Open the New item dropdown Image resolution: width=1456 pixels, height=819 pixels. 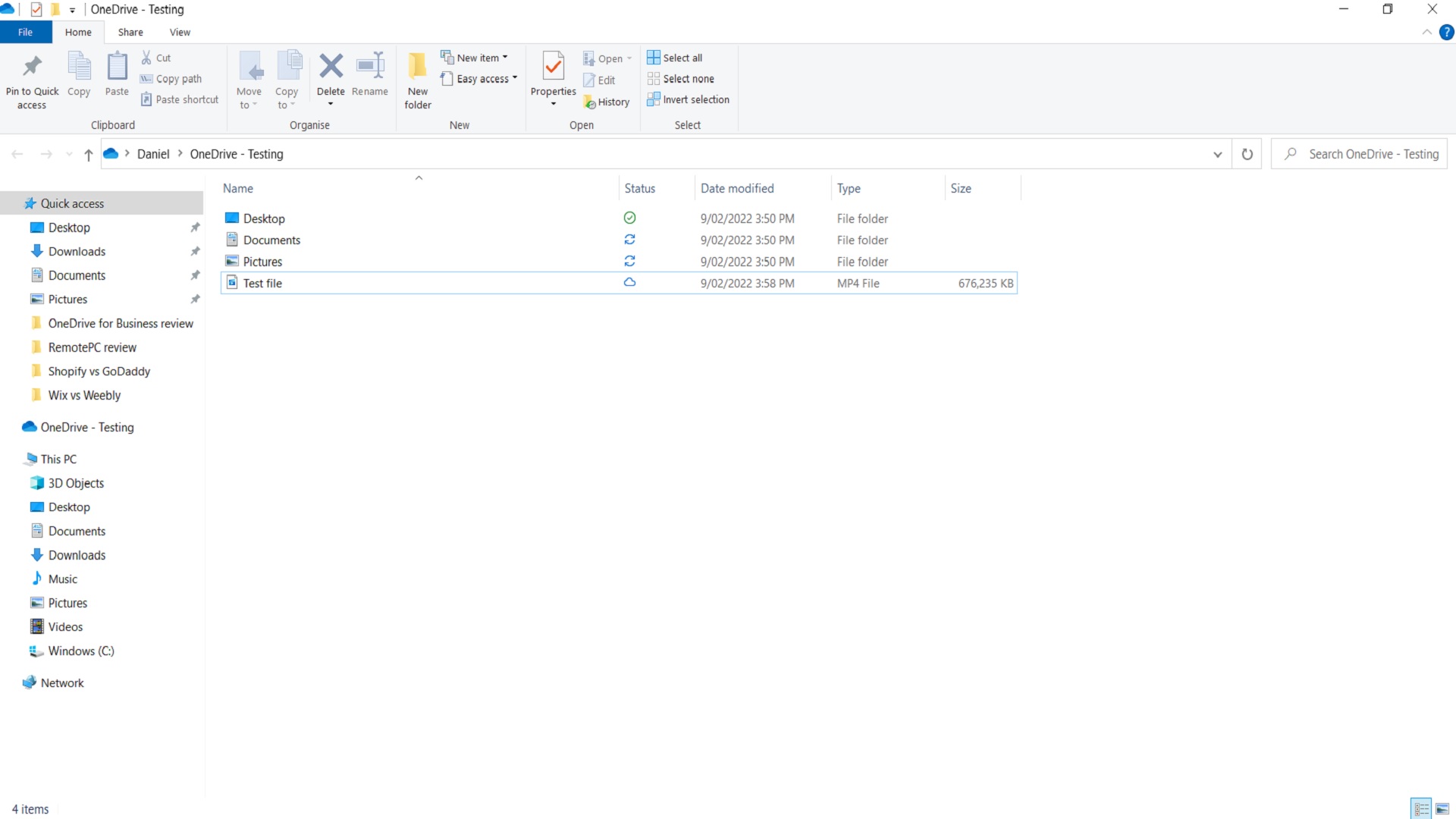pos(475,58)
